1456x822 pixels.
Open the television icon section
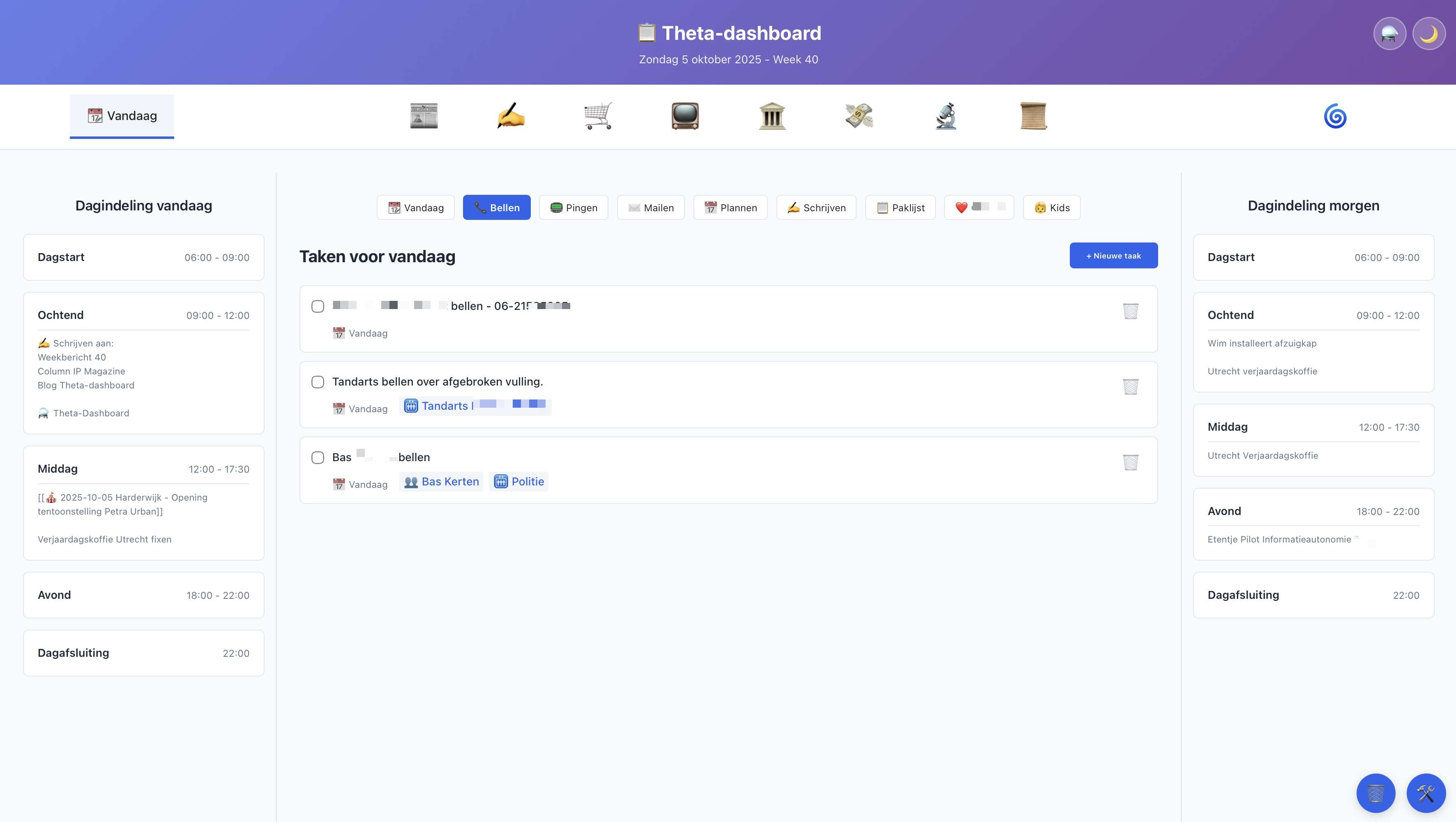[684, 116]
